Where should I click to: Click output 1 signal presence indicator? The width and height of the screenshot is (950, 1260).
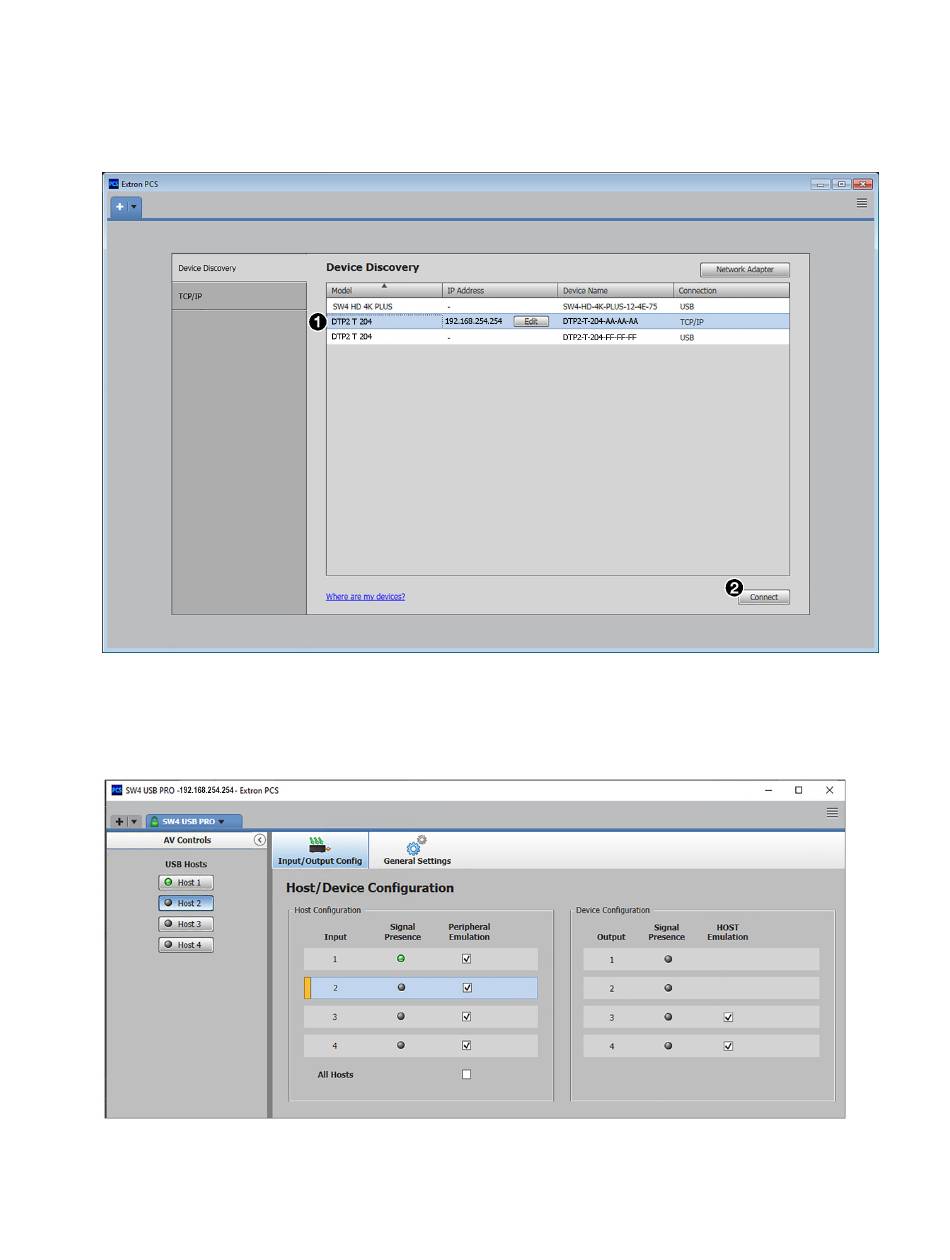668,959
